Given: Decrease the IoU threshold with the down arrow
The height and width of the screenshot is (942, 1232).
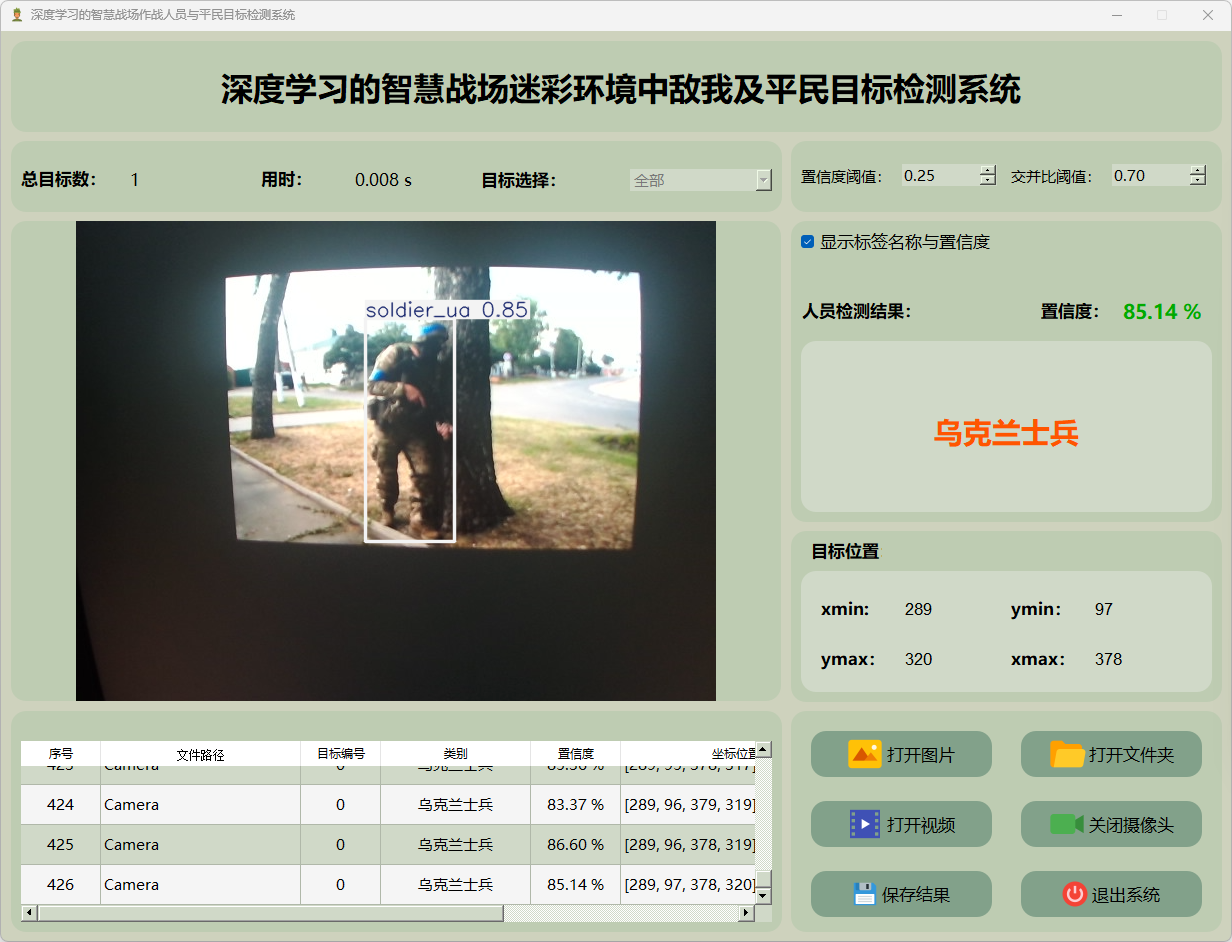Looking at the screenshot, I should (1197, 181).
